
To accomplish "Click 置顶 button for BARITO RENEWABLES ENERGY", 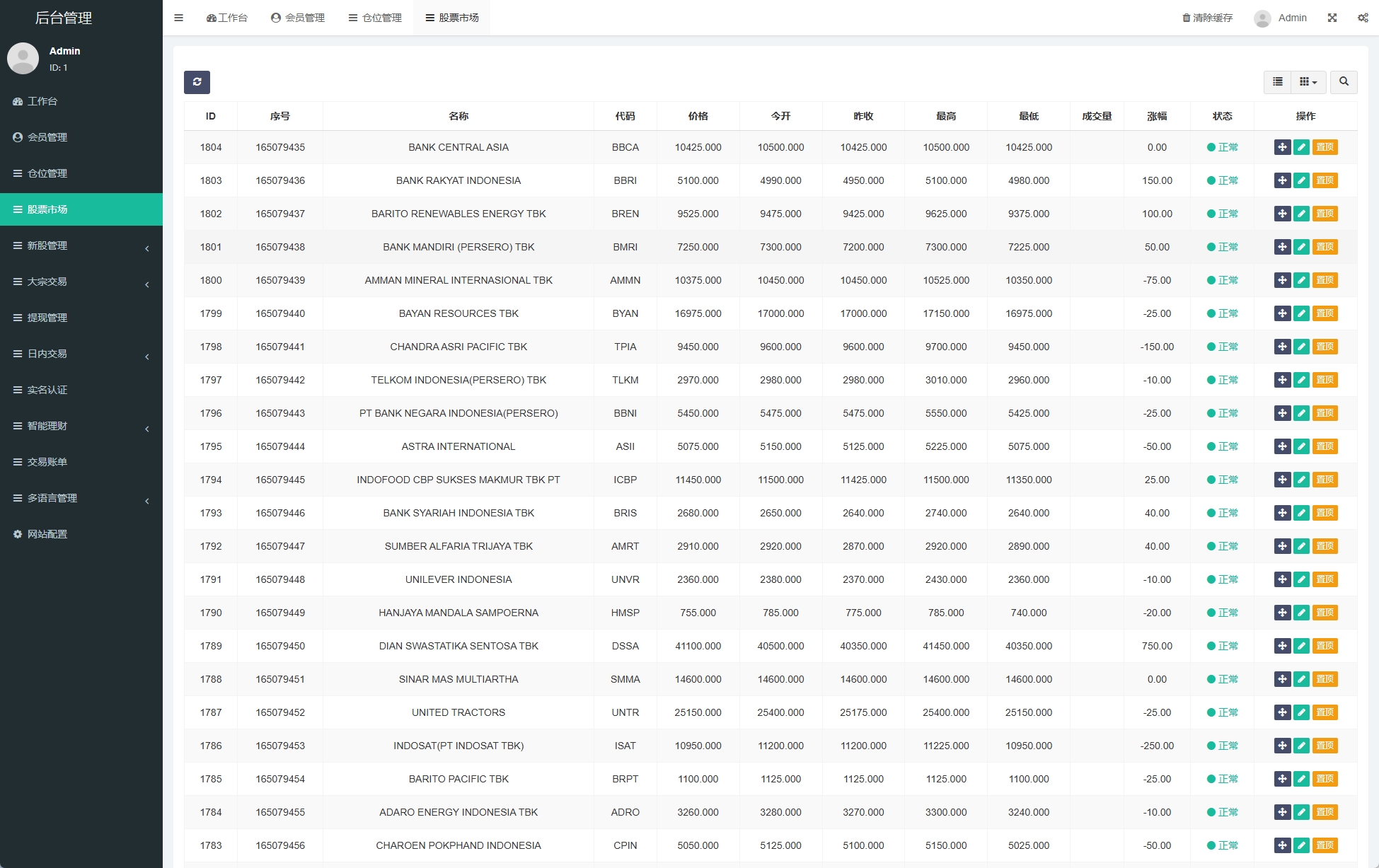I will 1325,214.
